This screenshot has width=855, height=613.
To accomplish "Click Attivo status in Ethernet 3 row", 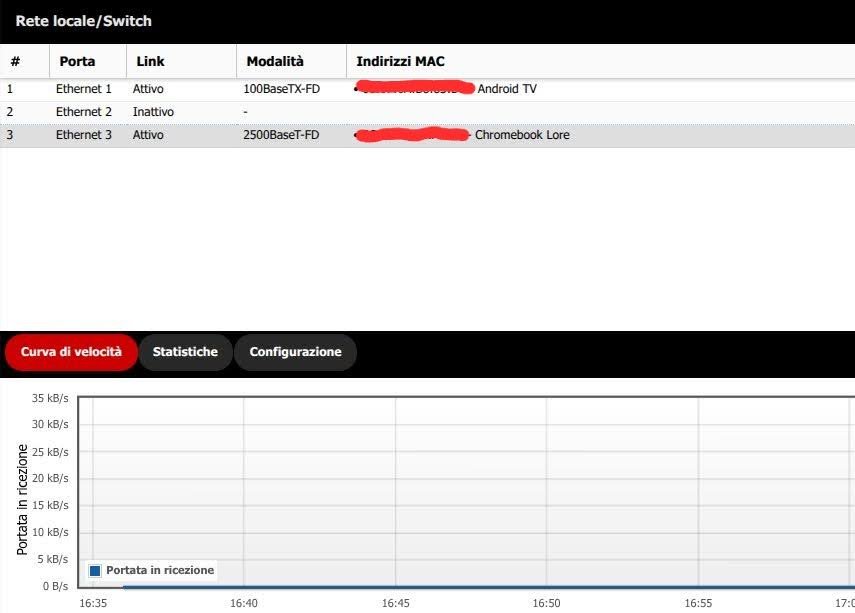I will point(148,135).
